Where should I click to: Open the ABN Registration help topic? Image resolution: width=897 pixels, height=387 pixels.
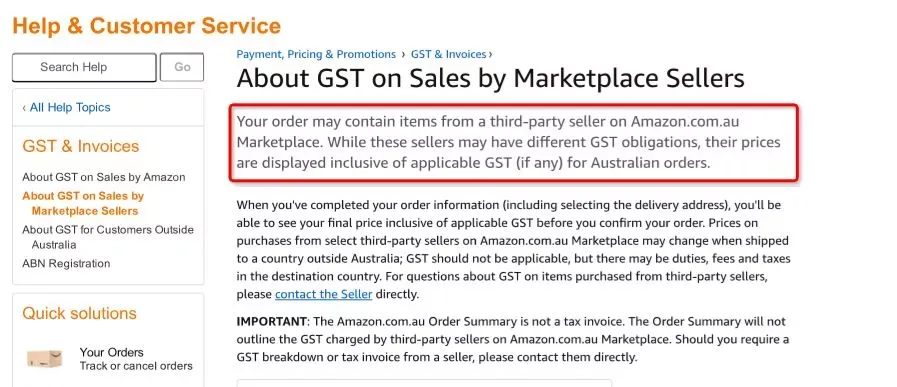coord(66,264)
